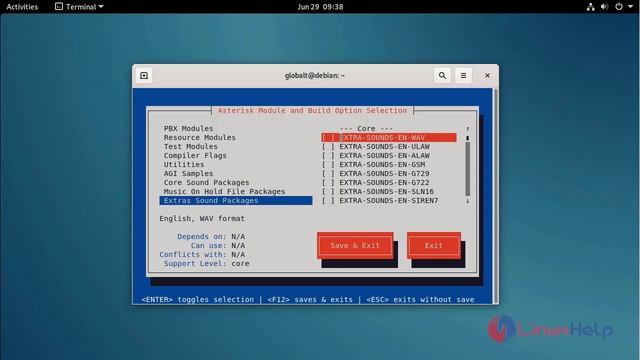
Task: Expand the system menu arrow
Action: click(x=630, y=7)
